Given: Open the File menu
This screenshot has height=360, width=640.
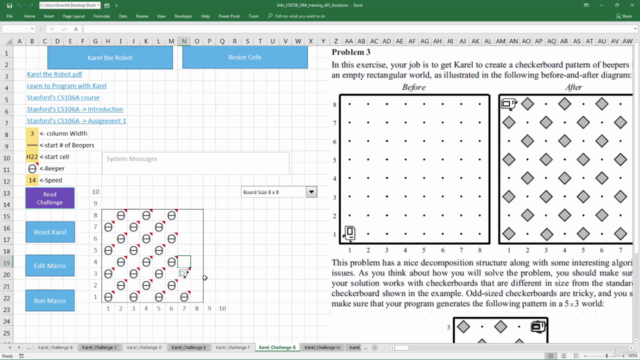Looking at the screenshot, I should [x=10, y=16].
